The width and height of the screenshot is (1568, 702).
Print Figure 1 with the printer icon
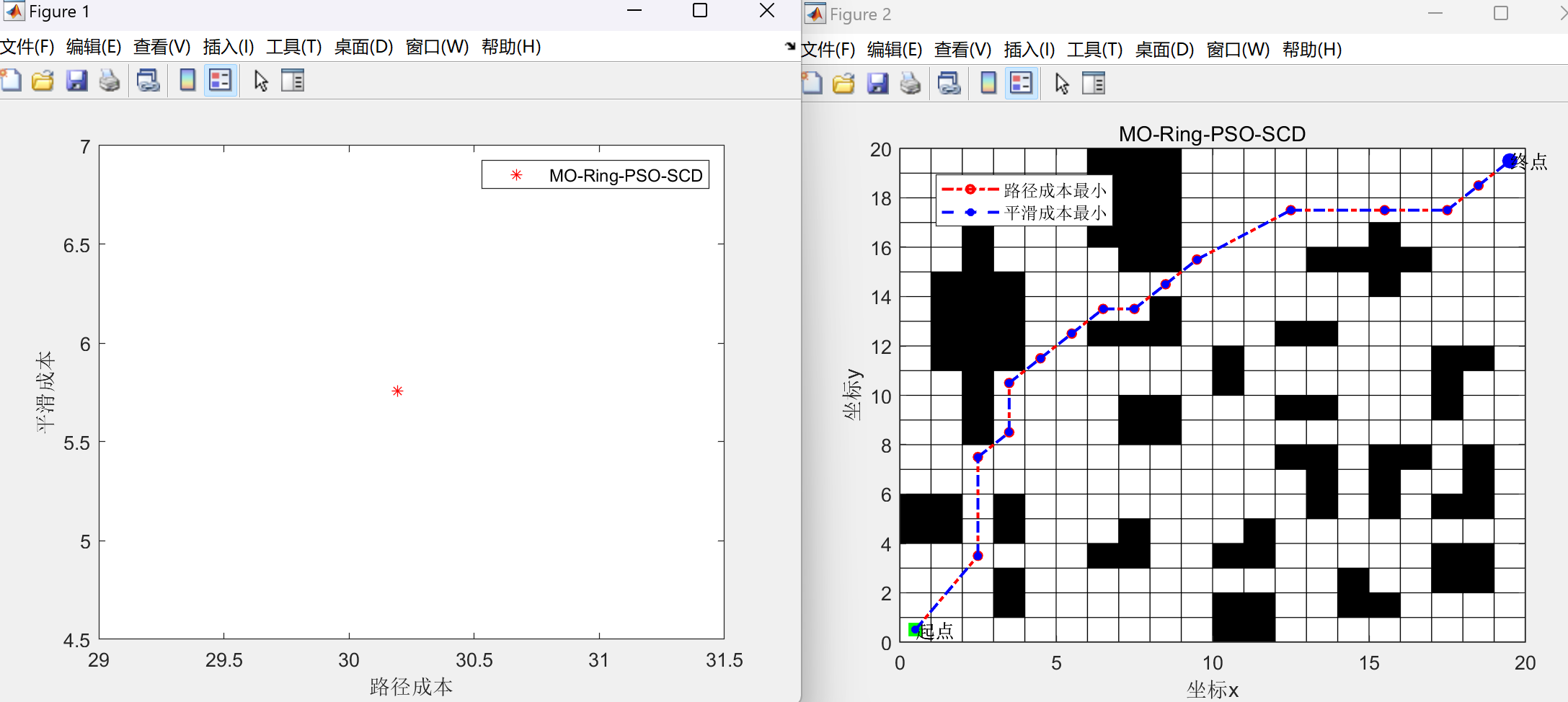click(x=110, y=80)
